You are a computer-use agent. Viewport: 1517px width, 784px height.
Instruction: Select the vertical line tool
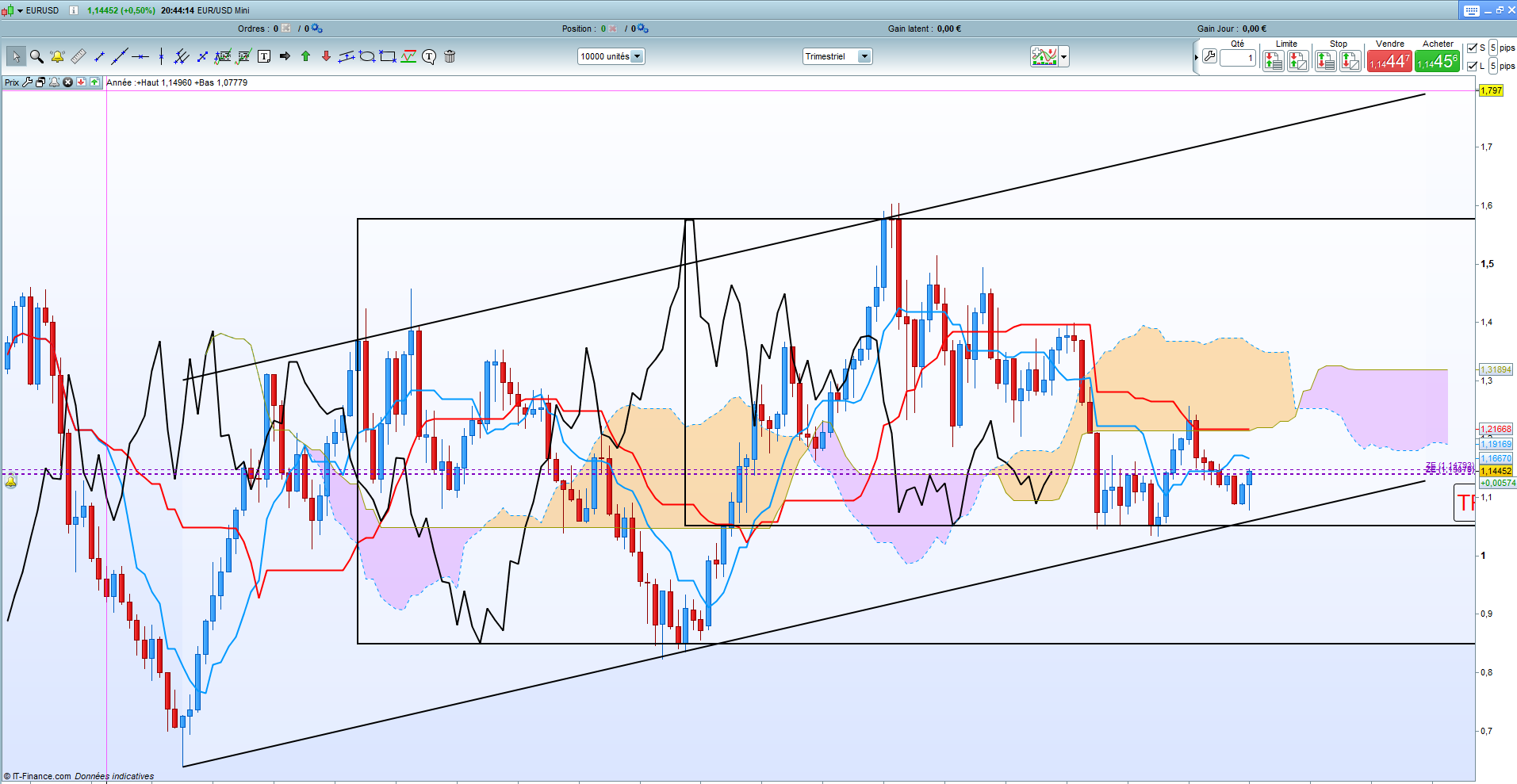tap(161, 56)
